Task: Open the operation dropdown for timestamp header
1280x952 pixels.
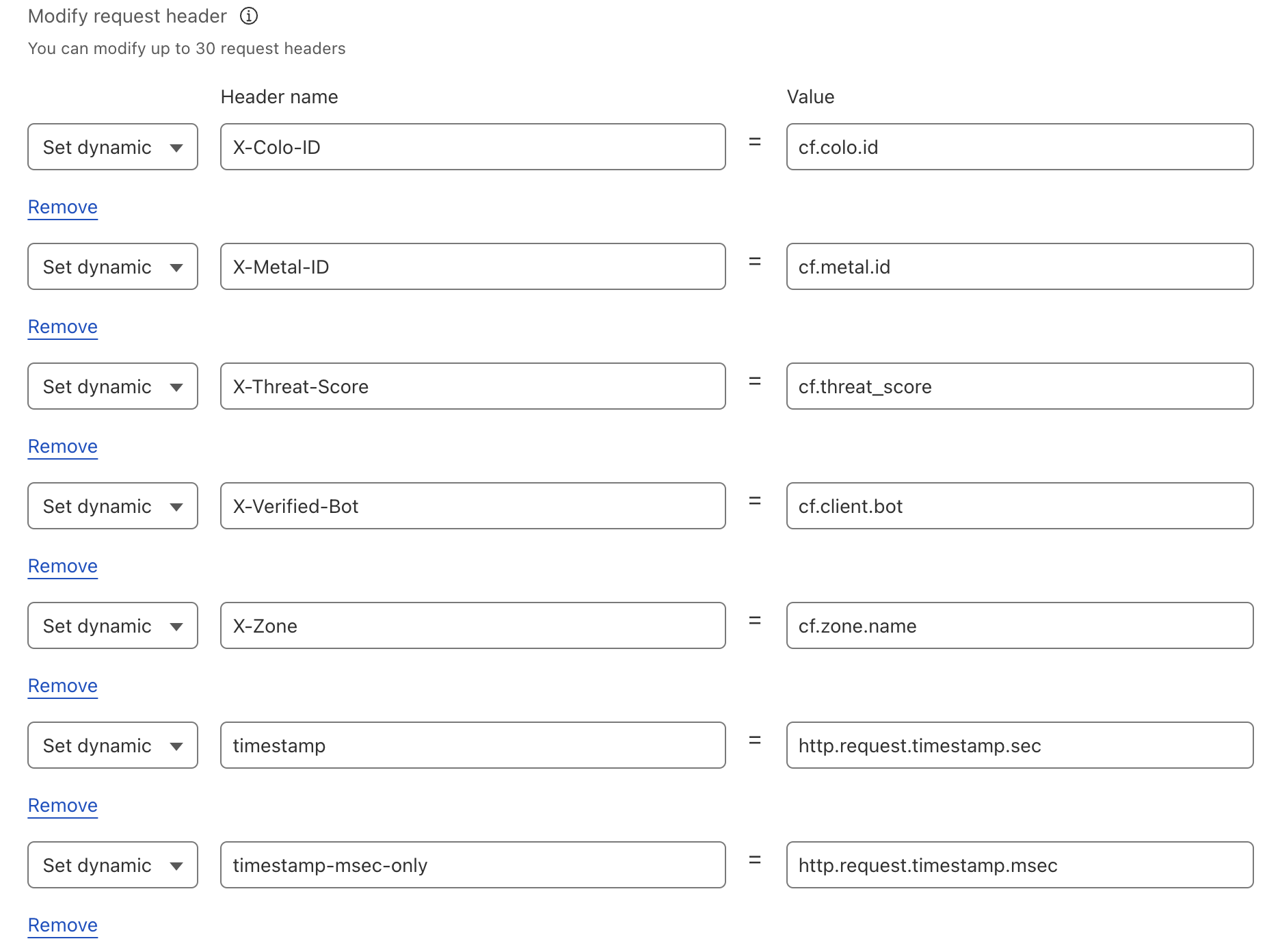Action: 113,745
